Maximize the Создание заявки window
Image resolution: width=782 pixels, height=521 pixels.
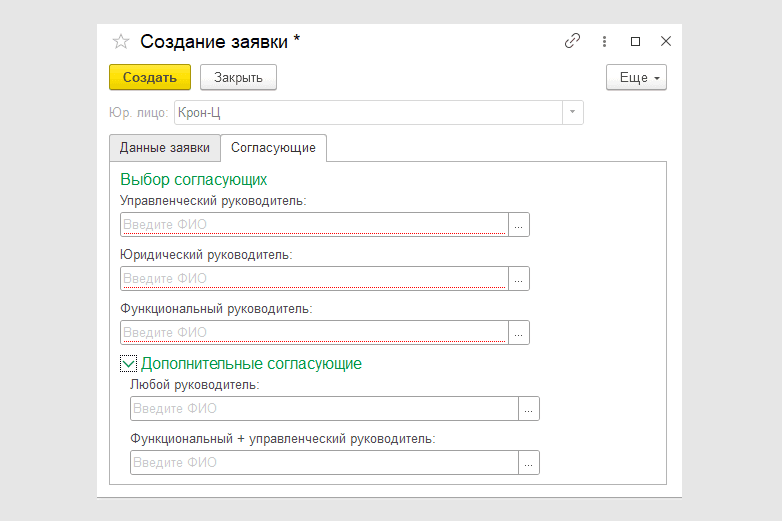[635, 42]
